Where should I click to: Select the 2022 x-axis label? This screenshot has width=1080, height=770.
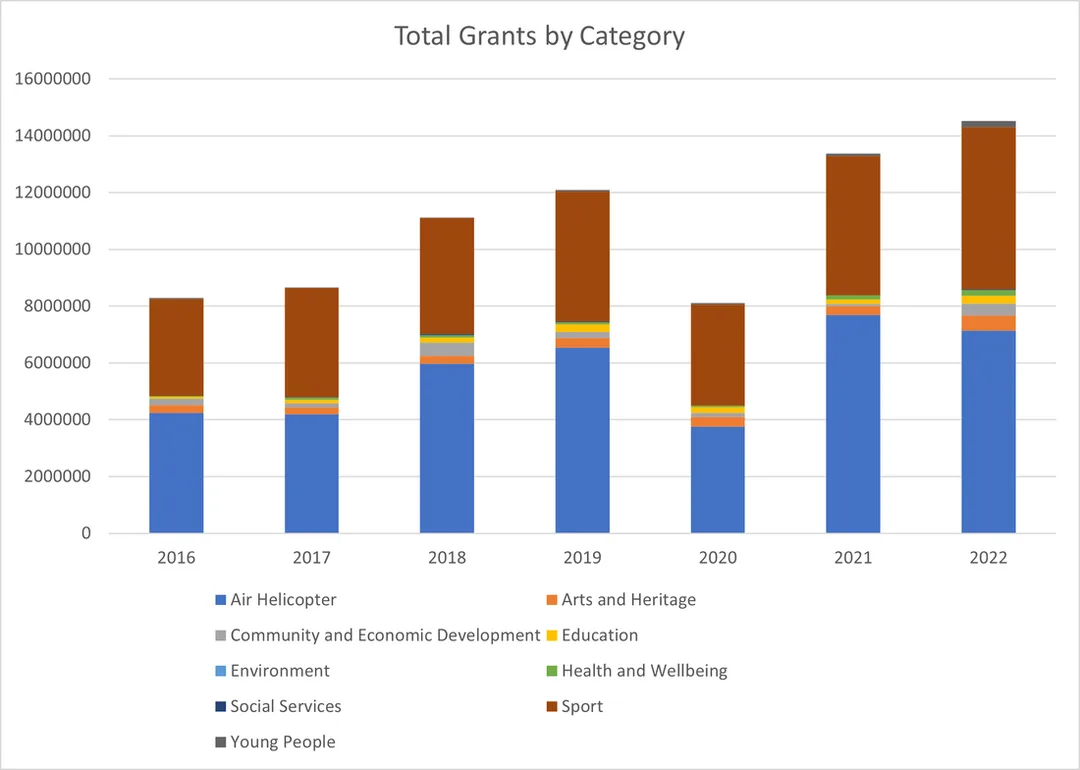coord(988,558)
